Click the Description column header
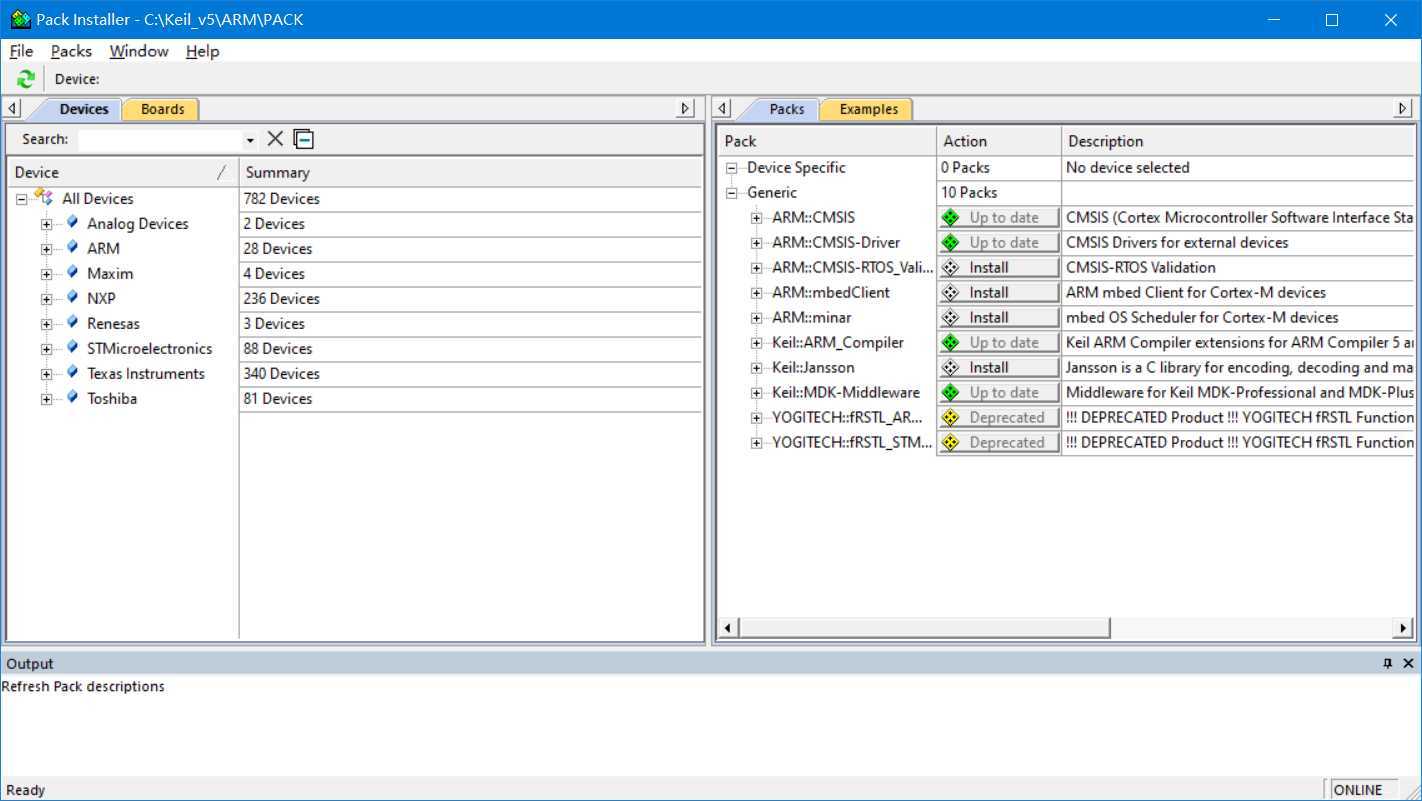Screen dimensions: 1422x801 click(x=1238, y=141)
